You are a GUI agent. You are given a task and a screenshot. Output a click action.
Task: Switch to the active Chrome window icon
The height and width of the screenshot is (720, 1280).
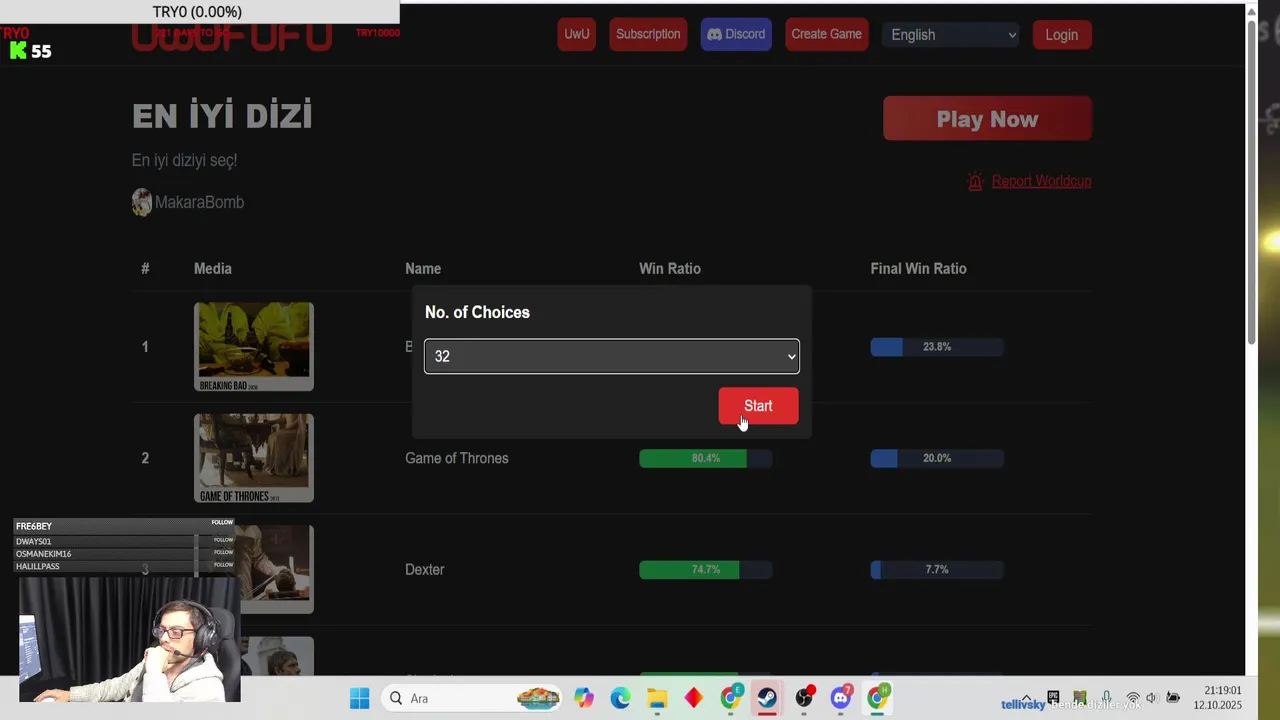[878, 697]
